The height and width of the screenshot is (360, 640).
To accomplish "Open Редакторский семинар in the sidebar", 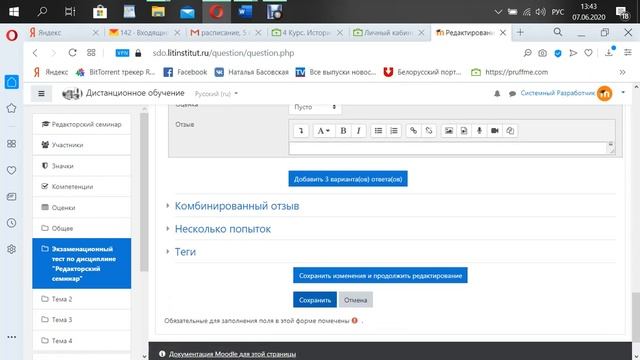I will (82, 124).
